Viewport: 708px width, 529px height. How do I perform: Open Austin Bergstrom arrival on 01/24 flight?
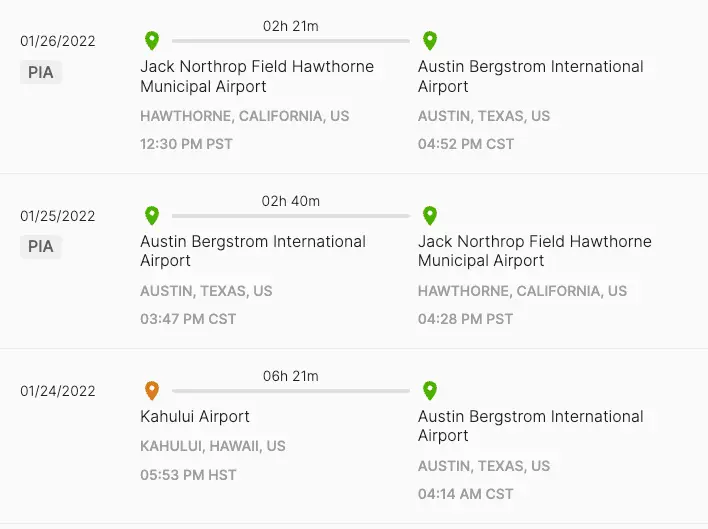(x=530, y=426)
